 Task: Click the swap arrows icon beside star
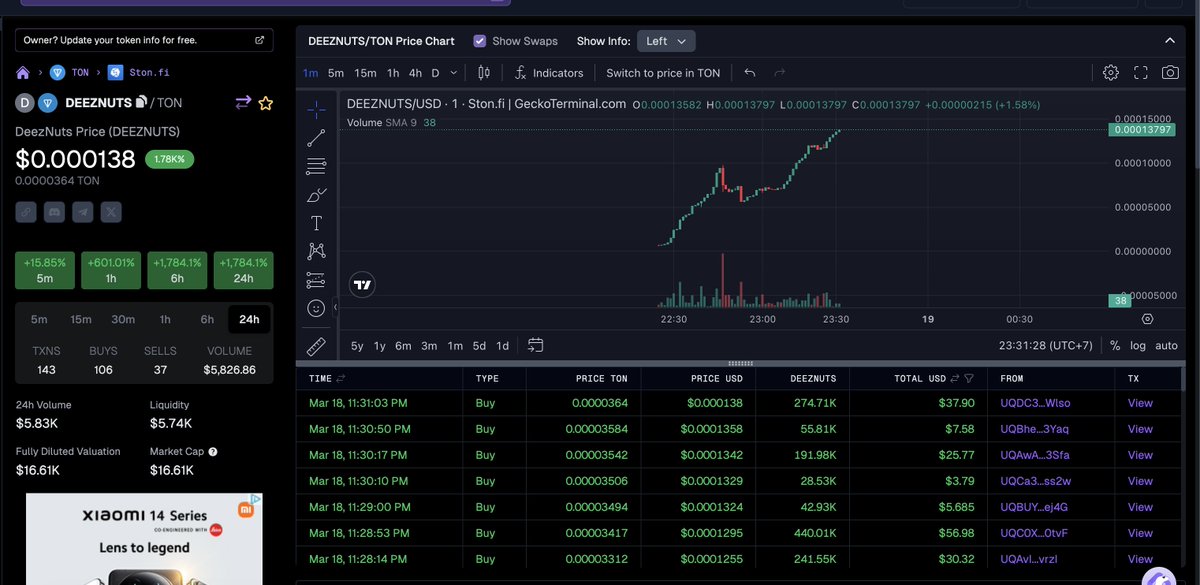pyautogui.click(x=243, y=103)
